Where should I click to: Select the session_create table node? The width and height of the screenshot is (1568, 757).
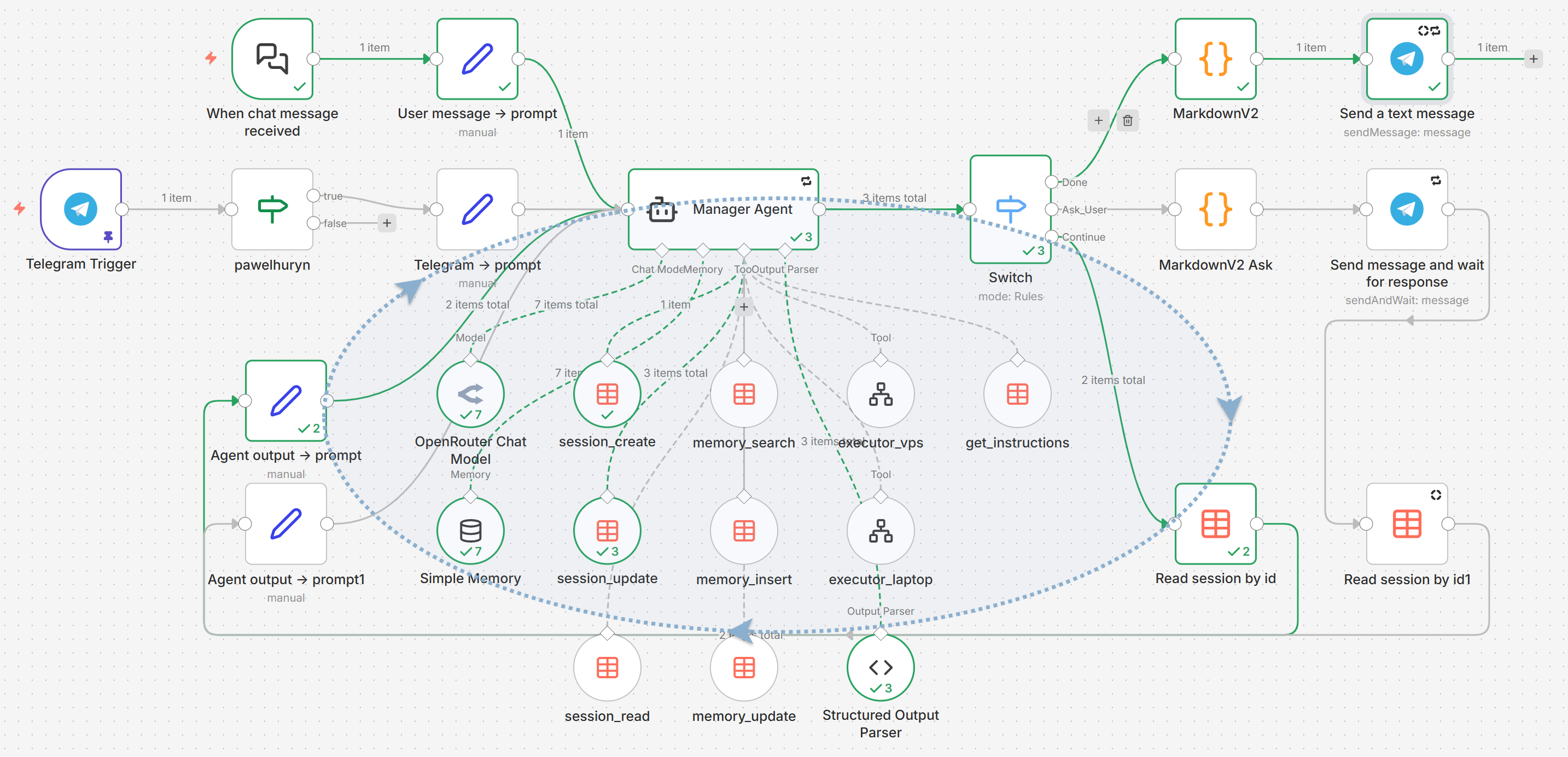point(607,394)
